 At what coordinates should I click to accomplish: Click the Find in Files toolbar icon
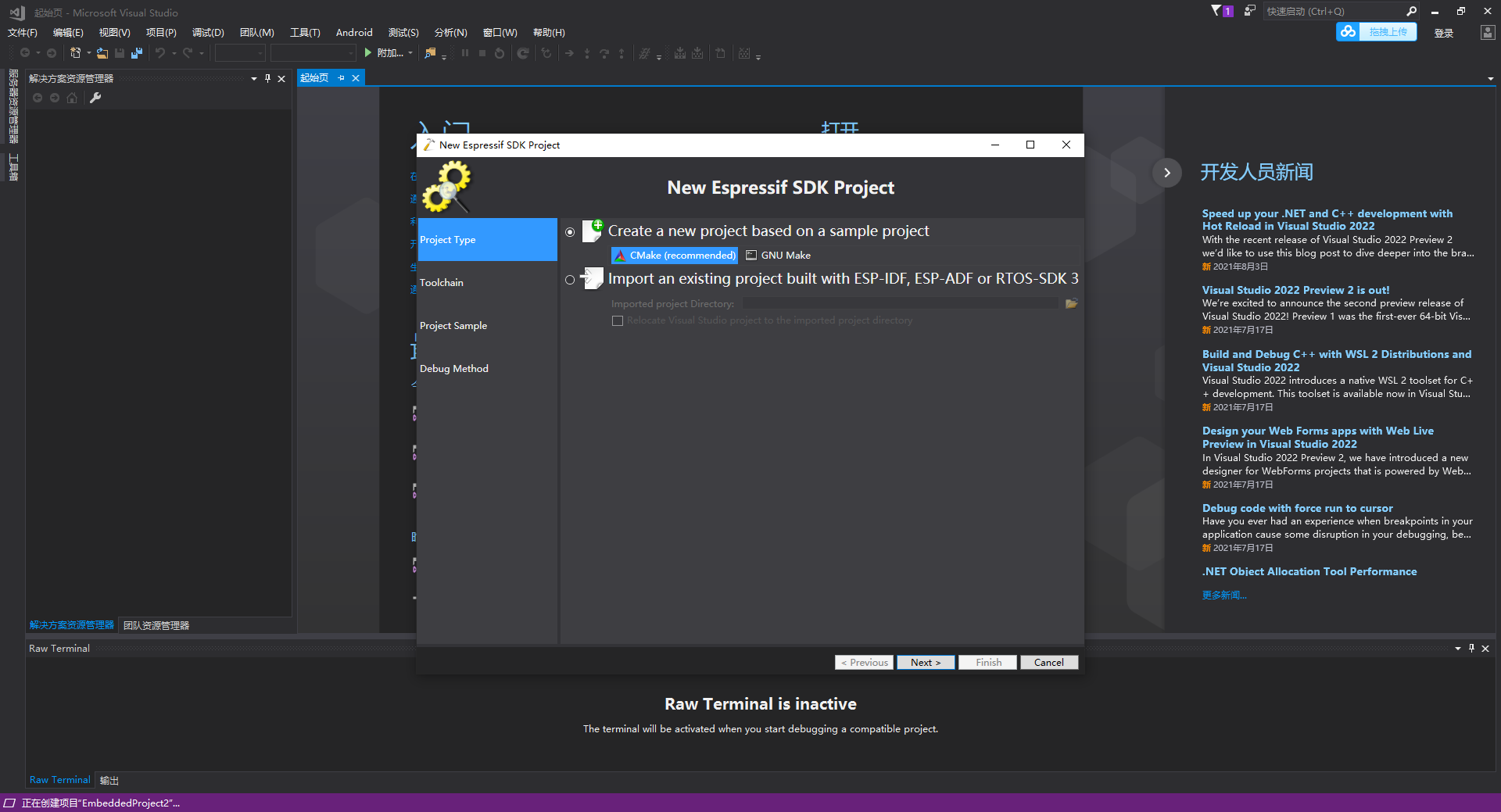click(x=430, y=53)
